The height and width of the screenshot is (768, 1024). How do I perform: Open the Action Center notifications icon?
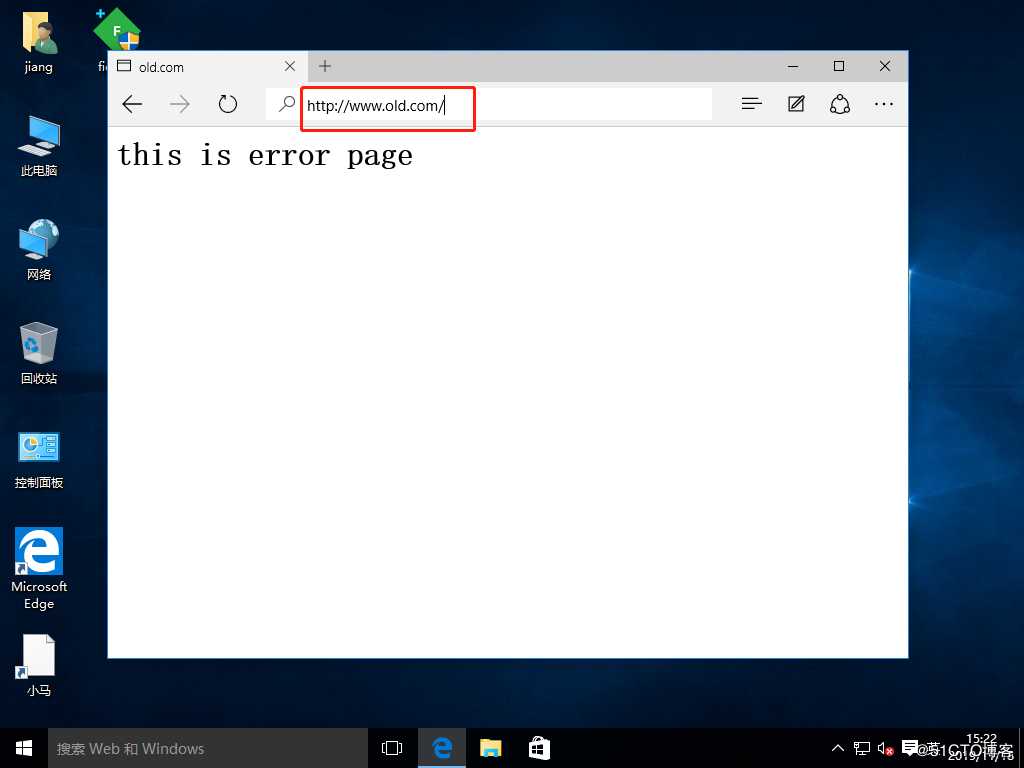pos(910,748)
